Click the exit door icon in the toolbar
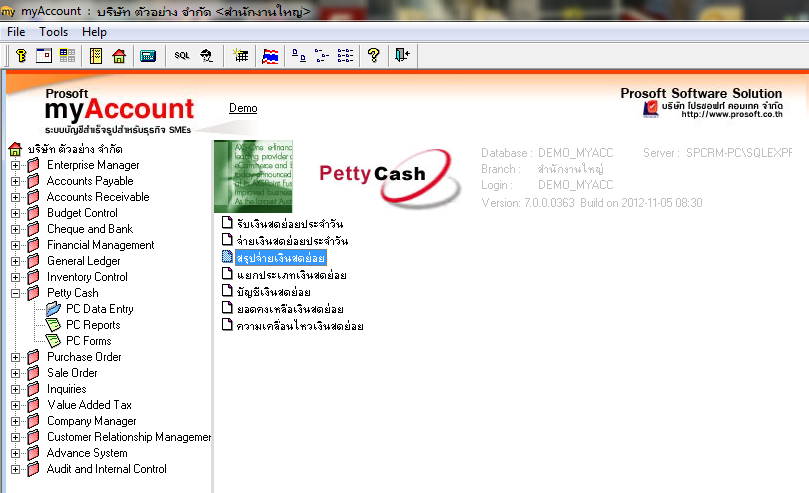Screen dimensions: 809x493 click(x=402, y=55)
